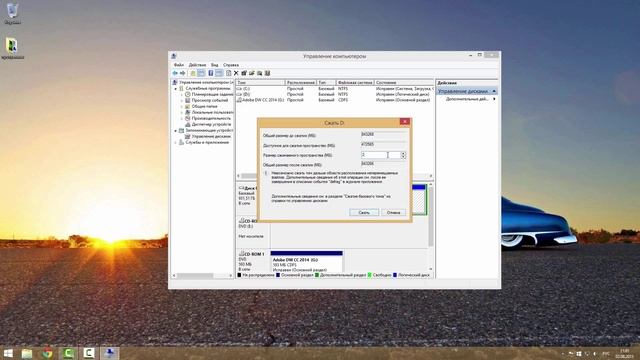The image size is (640, 360).
Task: Open File Explorer from the taskbar
Action: click(x=27, y=353)
